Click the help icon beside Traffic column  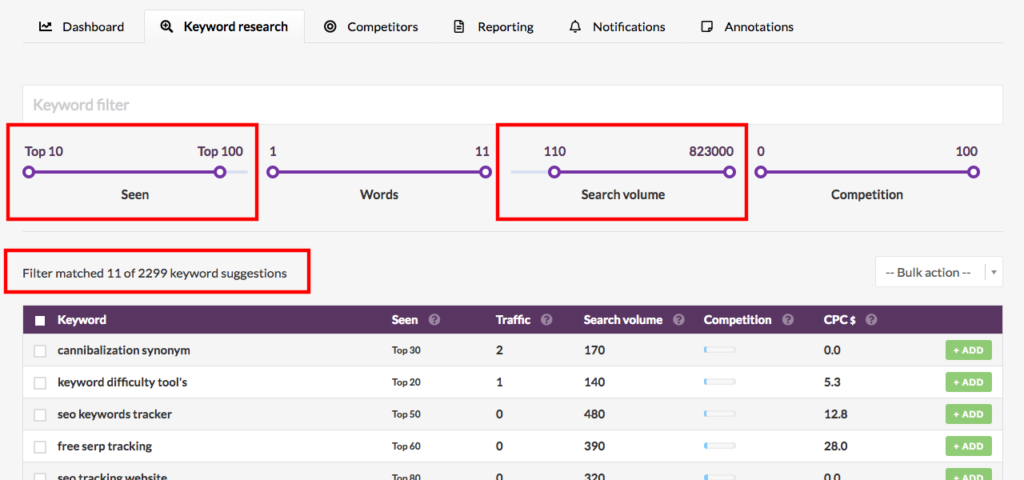[x=547, y=320]
